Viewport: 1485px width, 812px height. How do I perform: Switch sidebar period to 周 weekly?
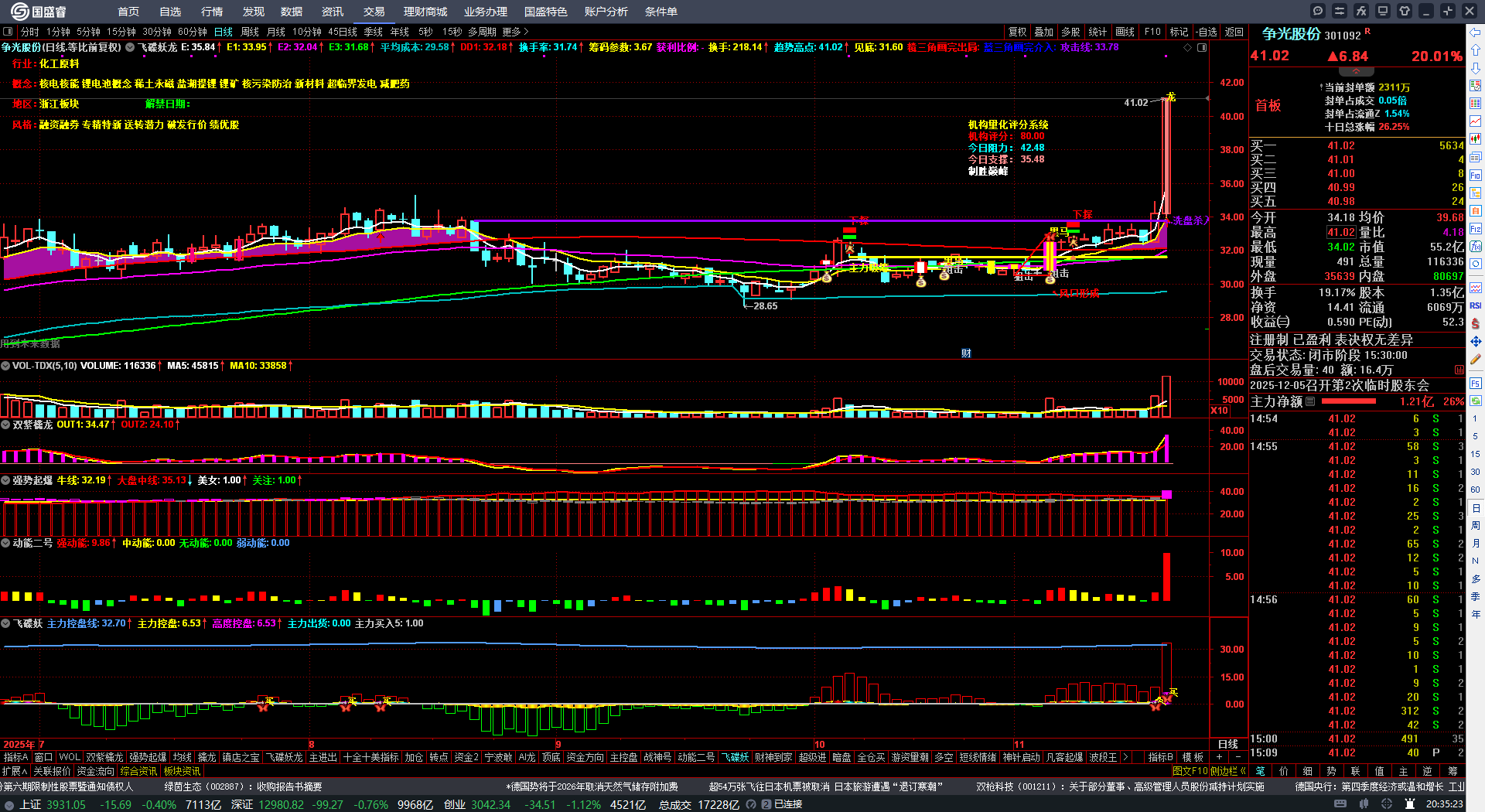[1476, 526]
